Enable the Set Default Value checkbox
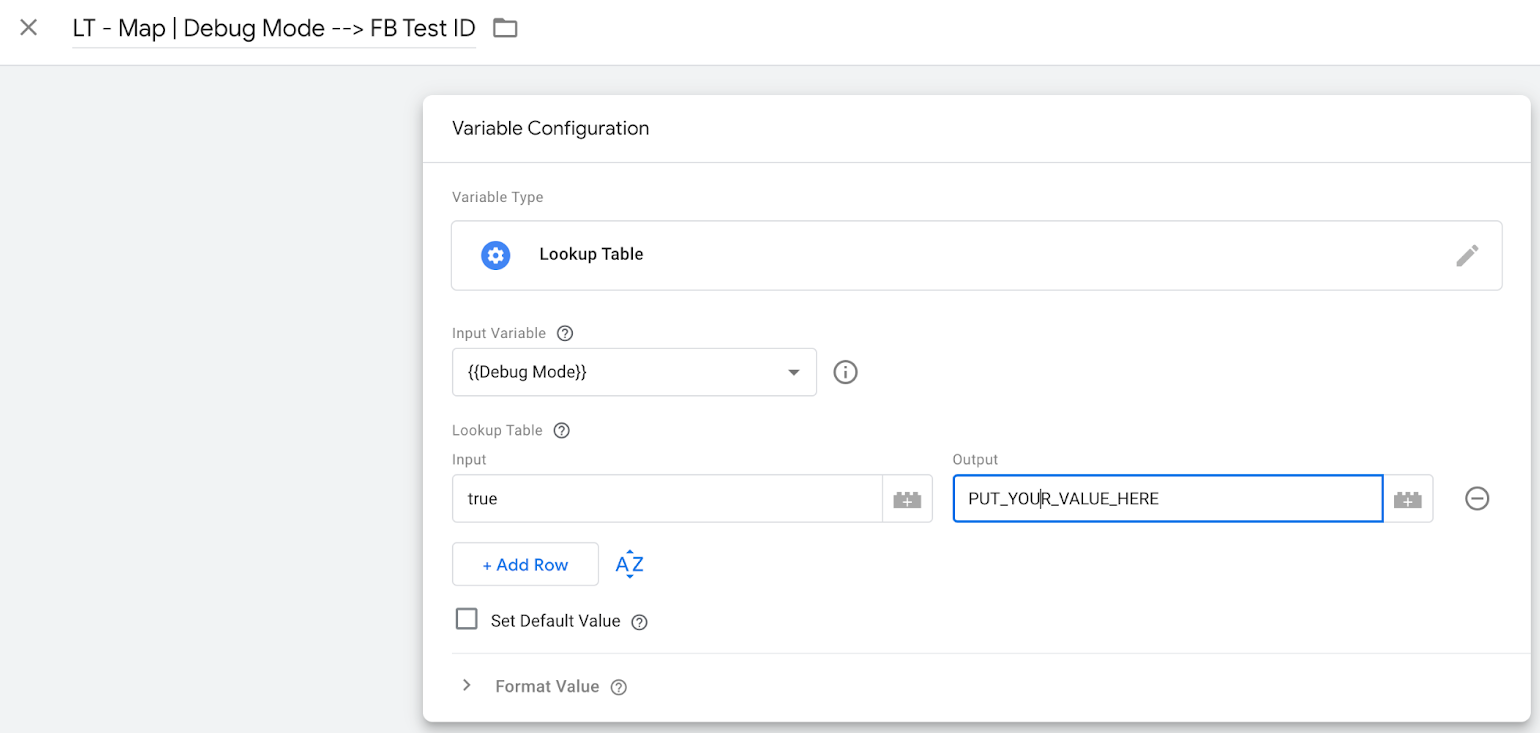Screen dimensions: 1540x733 [466, 619]
